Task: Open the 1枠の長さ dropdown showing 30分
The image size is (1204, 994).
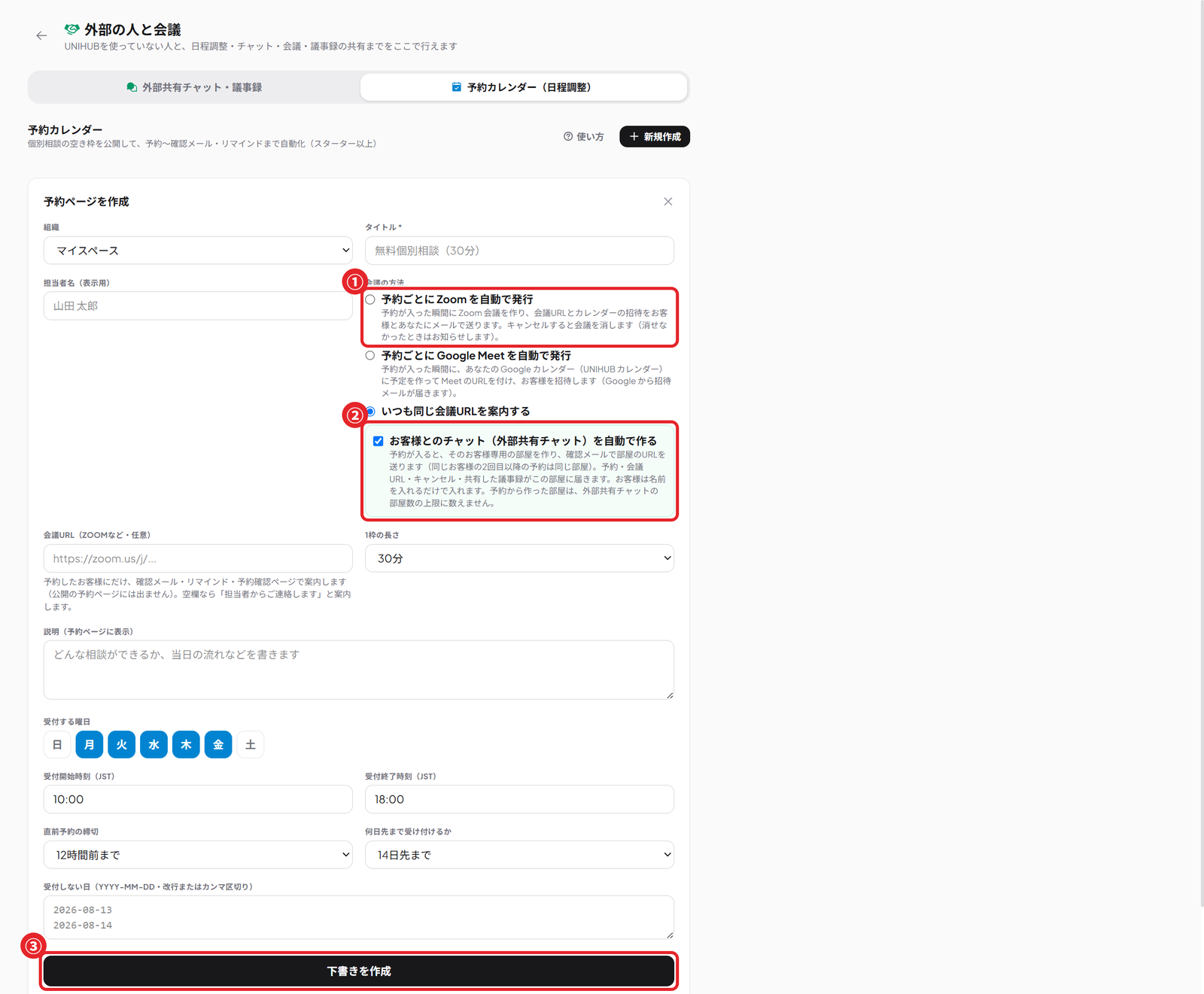Action: [519, 558]
